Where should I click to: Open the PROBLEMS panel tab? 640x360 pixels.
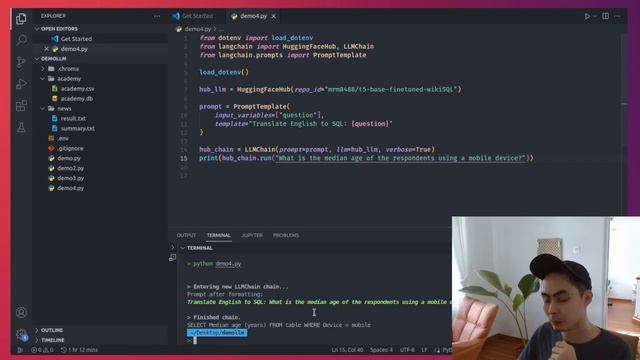click(286, 236)
